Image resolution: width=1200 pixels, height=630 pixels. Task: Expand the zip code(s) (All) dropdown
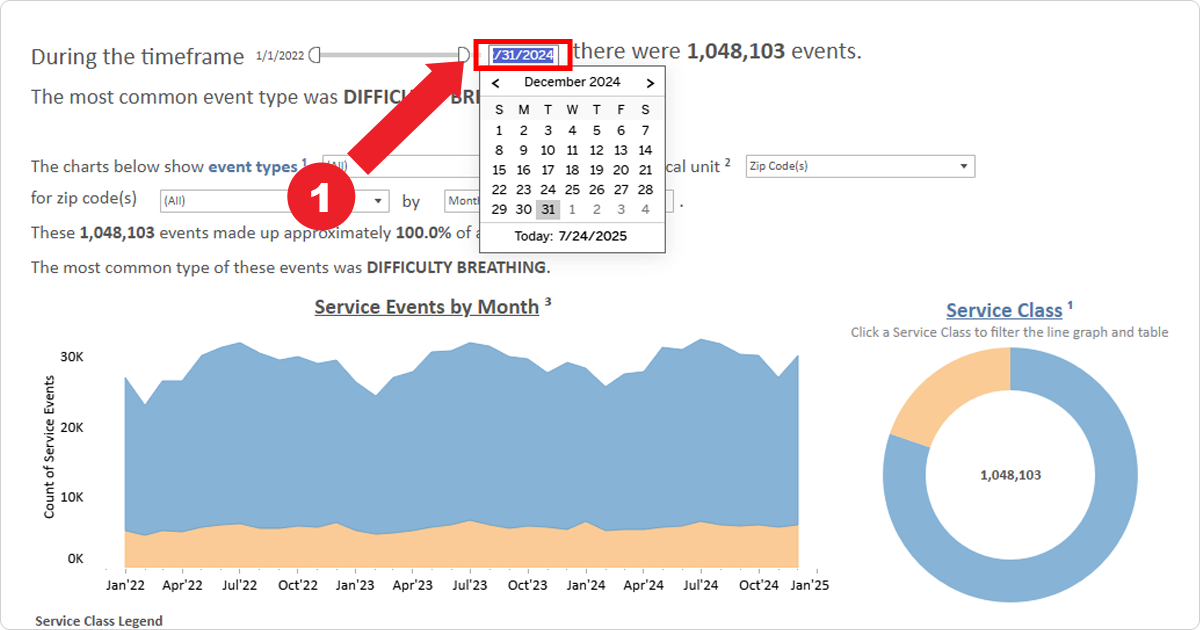[274, 201]
